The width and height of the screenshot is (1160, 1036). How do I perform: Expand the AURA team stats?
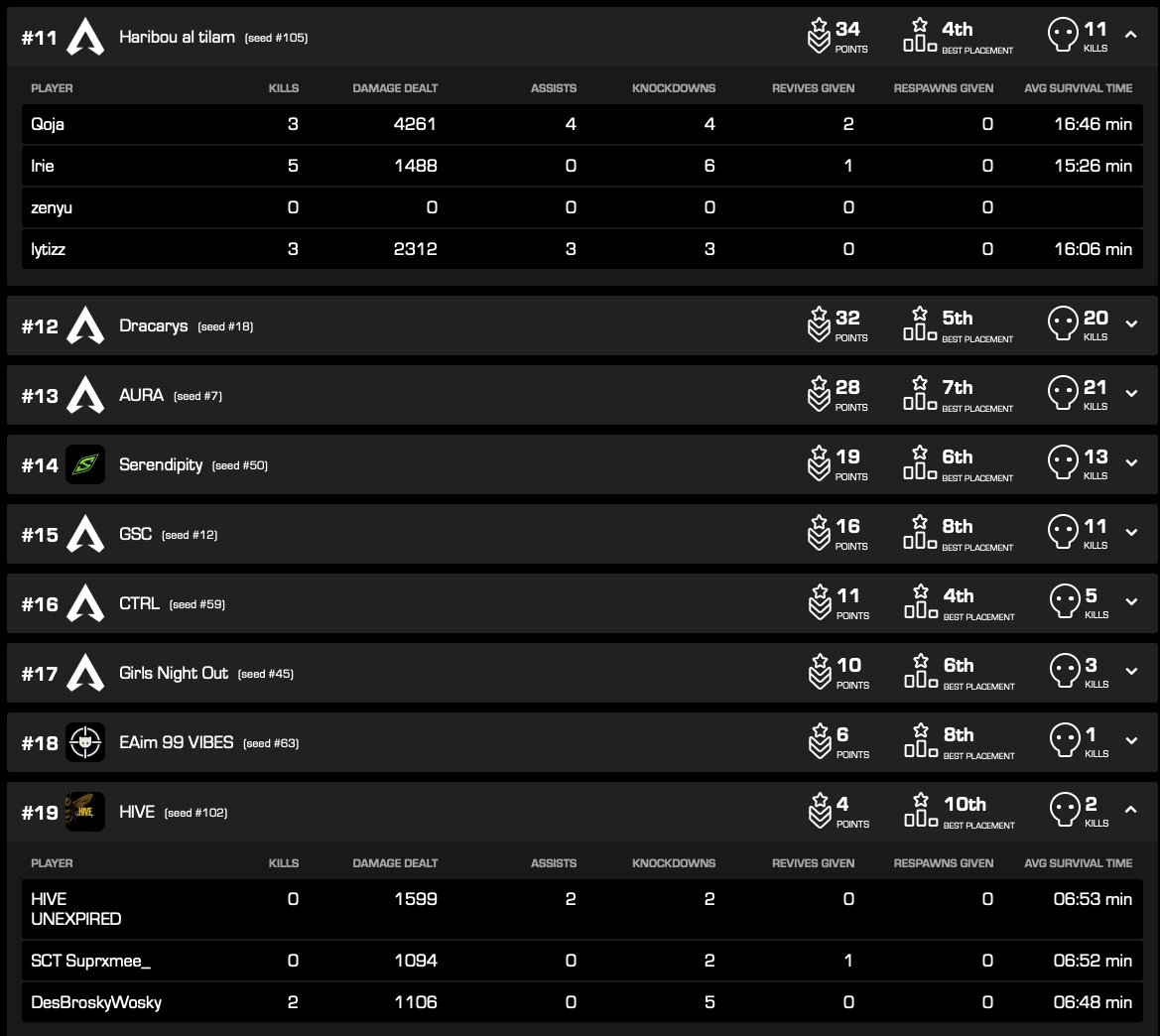(x=1131, y=393)
